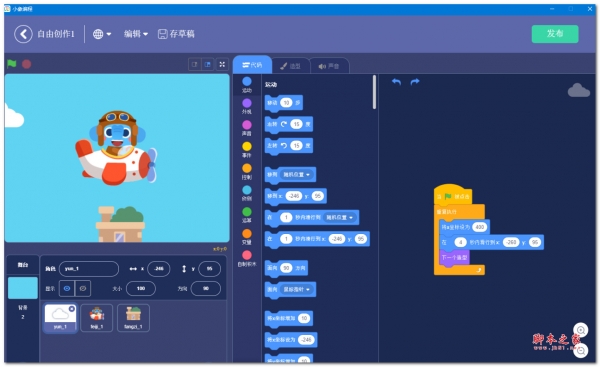This screenshot has width=600, height=367.
Task: Click the cloud icon in workspace corner
Action: coord(579,90)
